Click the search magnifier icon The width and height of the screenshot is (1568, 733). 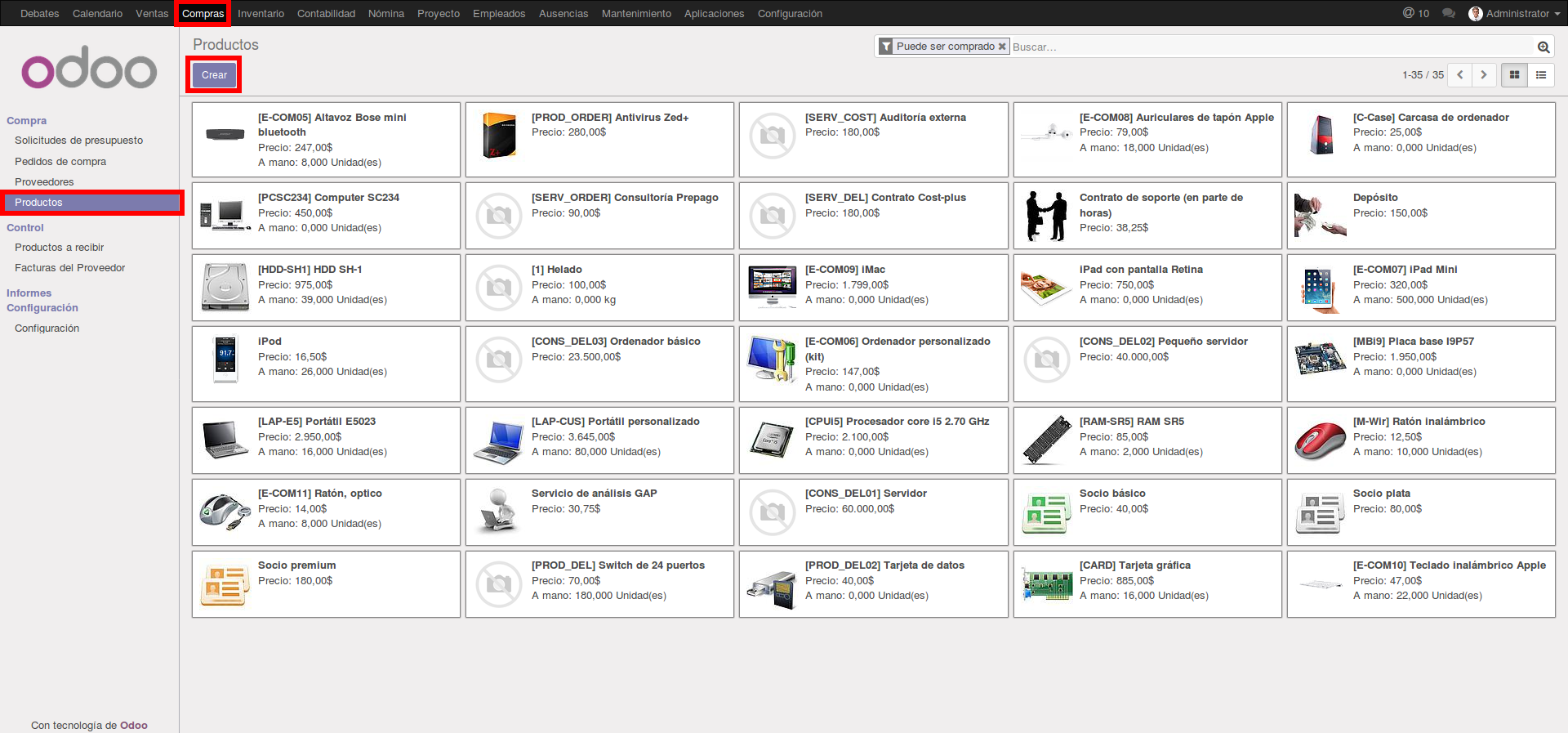click(x=1543, y=47)
